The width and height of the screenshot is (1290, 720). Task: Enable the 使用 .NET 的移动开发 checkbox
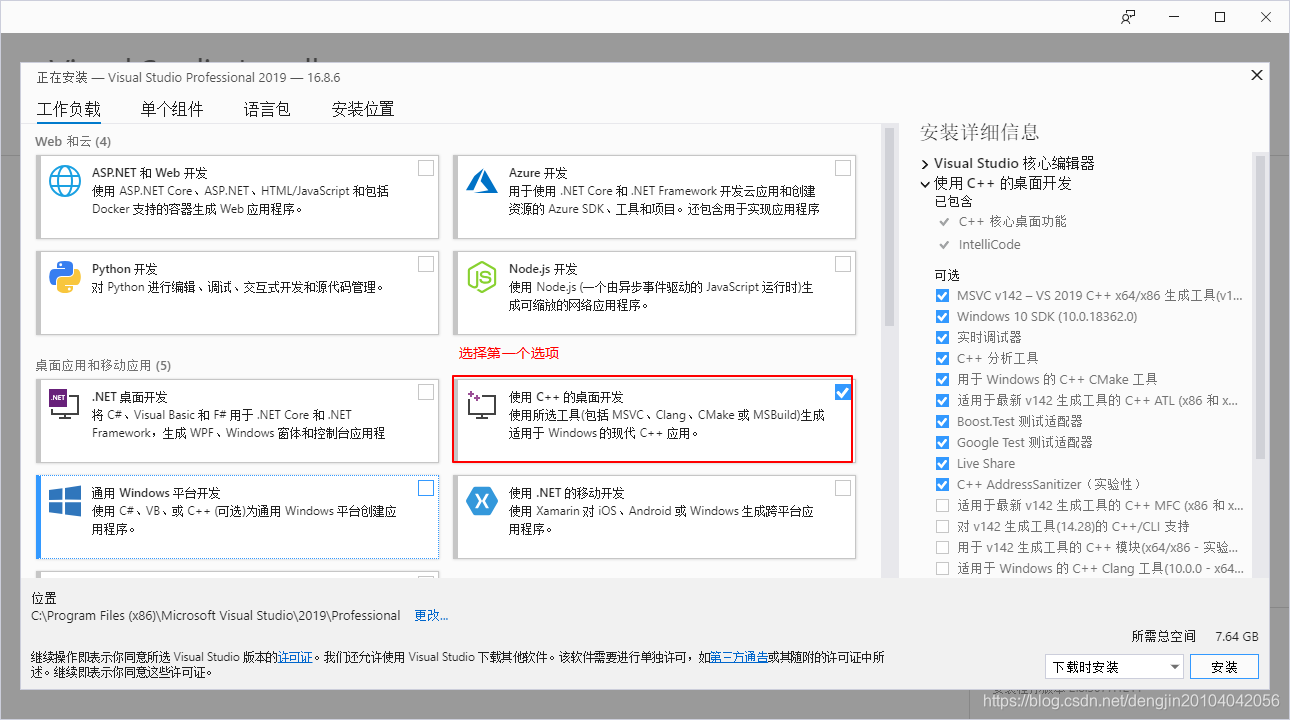[x=843, y=488]
